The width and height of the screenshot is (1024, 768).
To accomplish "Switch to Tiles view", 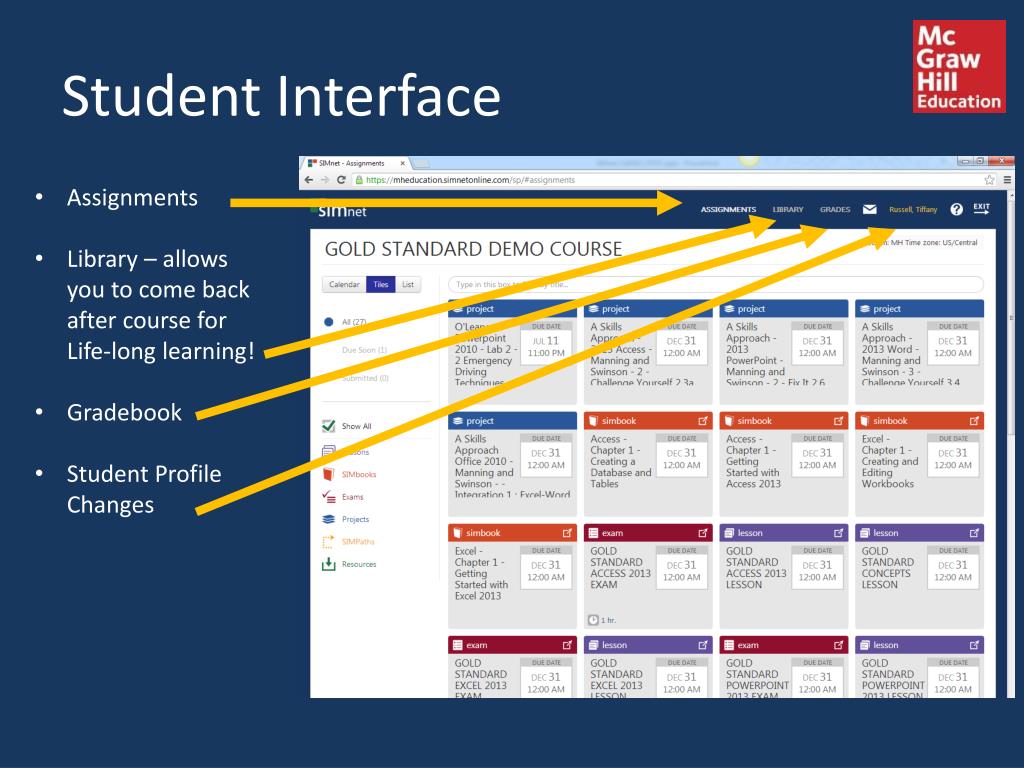I will click(381, 285).
